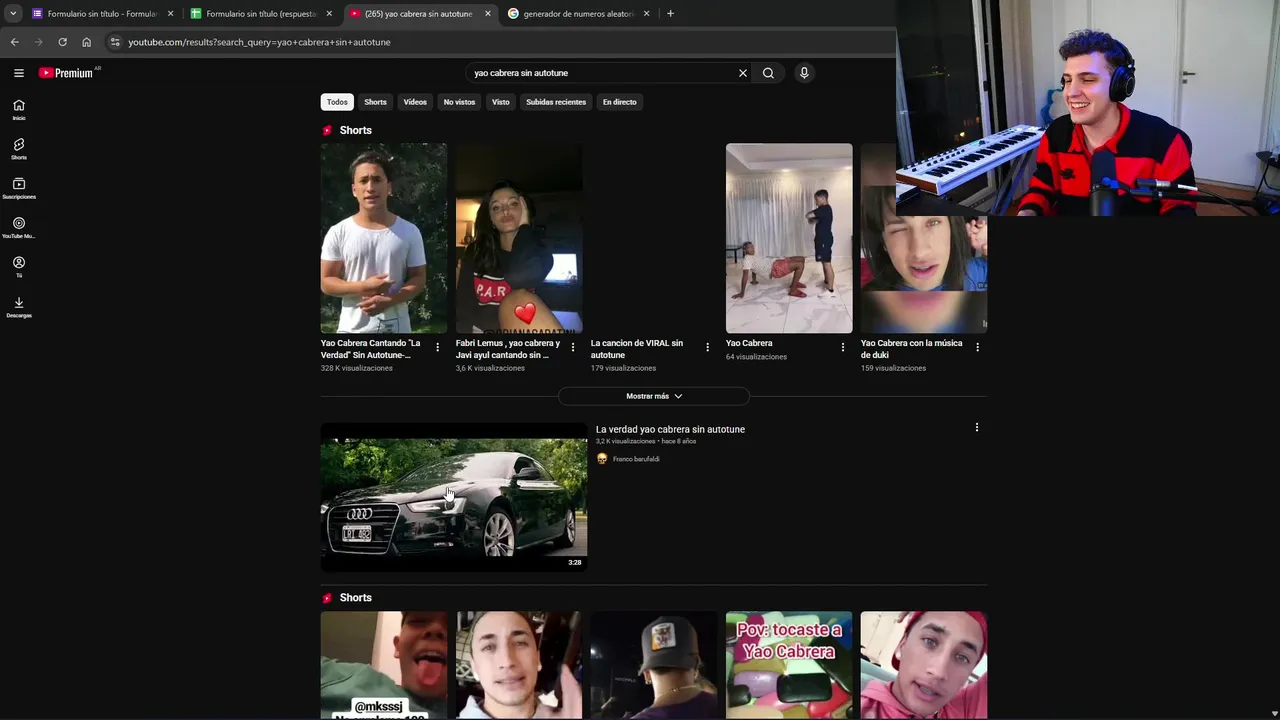
Task: Open options for 'La verdad yao cabrera sin autotune' video
Action: click(x=977, y=427)
